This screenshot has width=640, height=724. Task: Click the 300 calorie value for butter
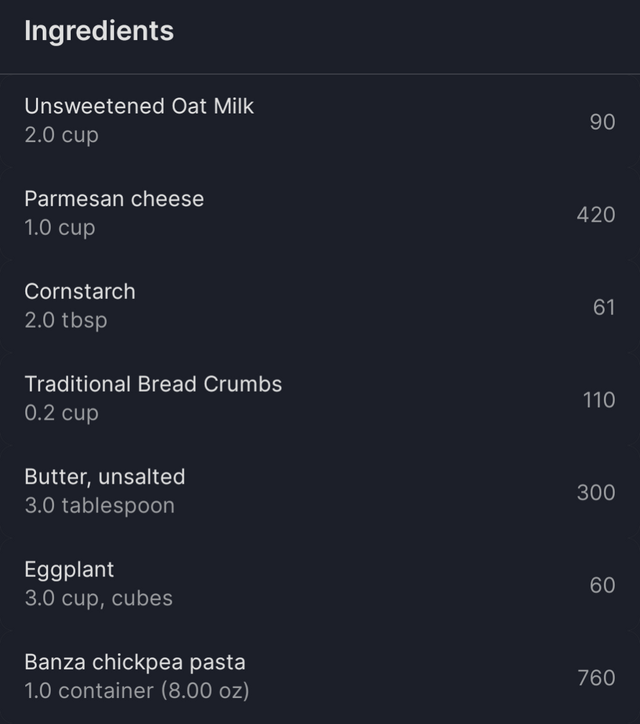(596, 493)
